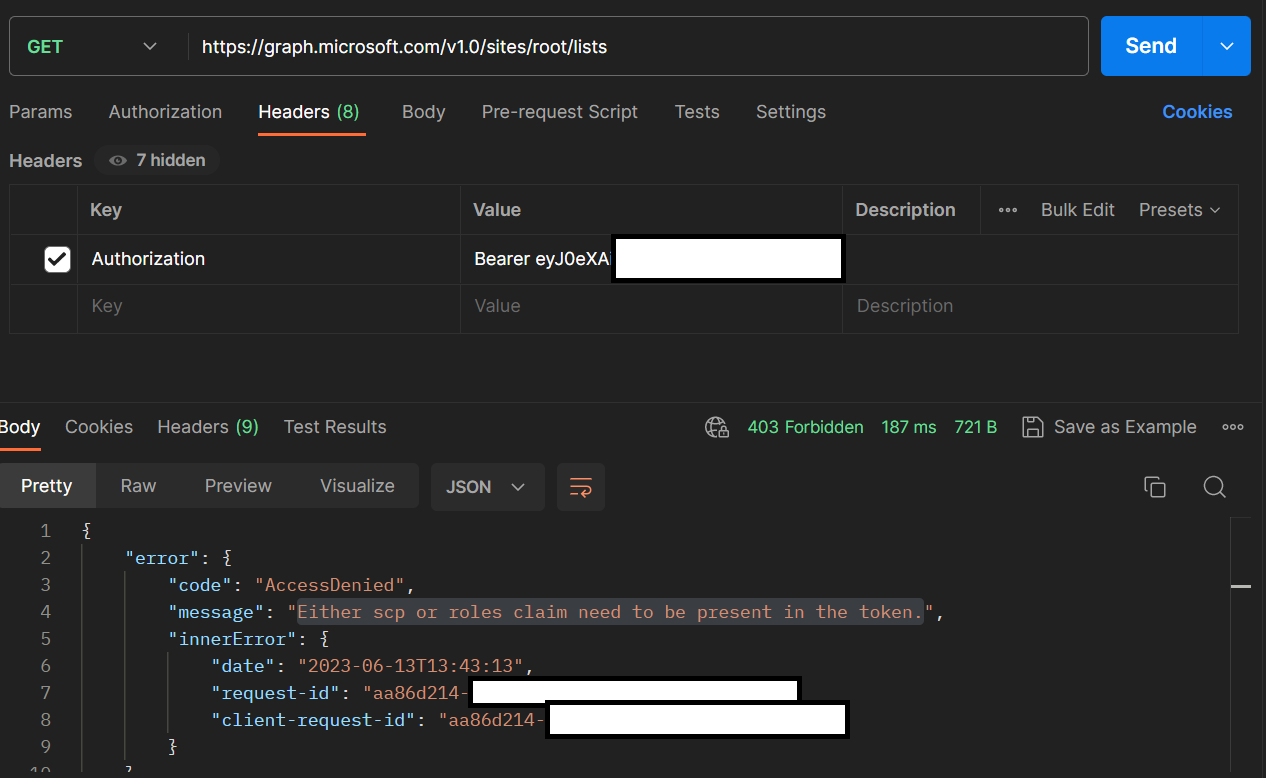The image size is (1266, 778).
Task: Switch to Visualize view
Action: 357,486
